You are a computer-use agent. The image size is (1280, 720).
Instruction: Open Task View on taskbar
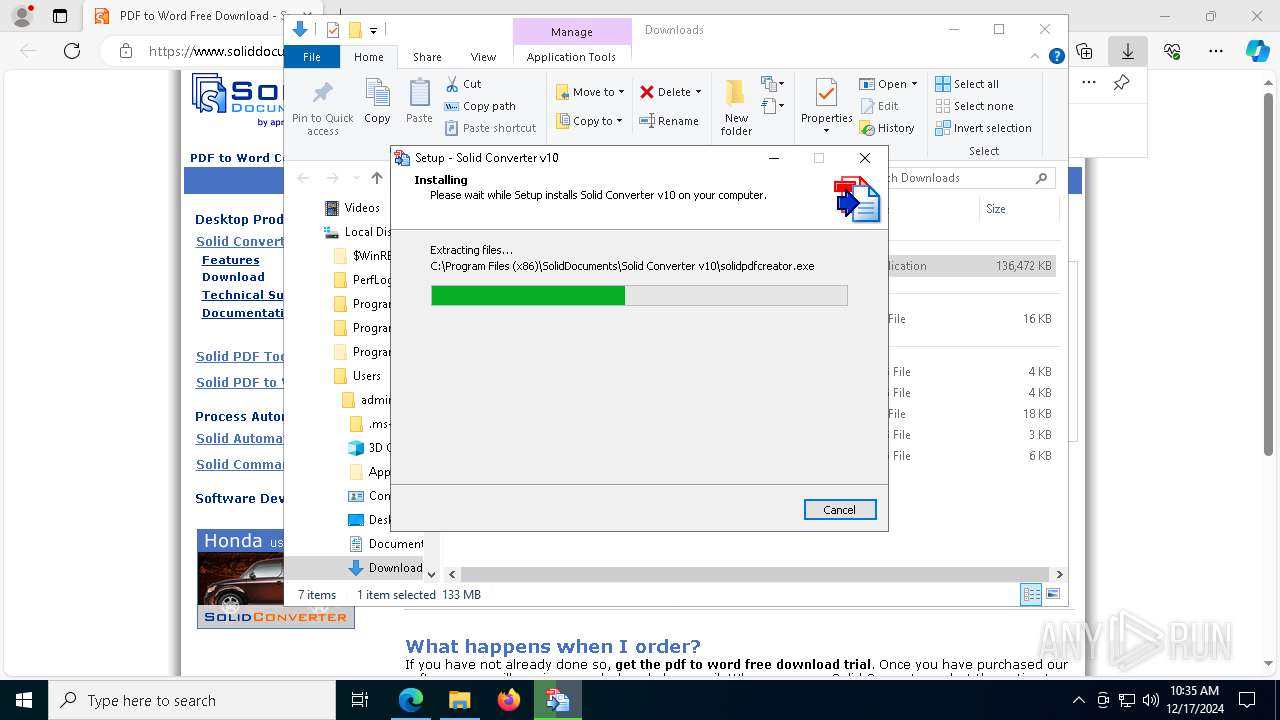[x=360, y=700]
